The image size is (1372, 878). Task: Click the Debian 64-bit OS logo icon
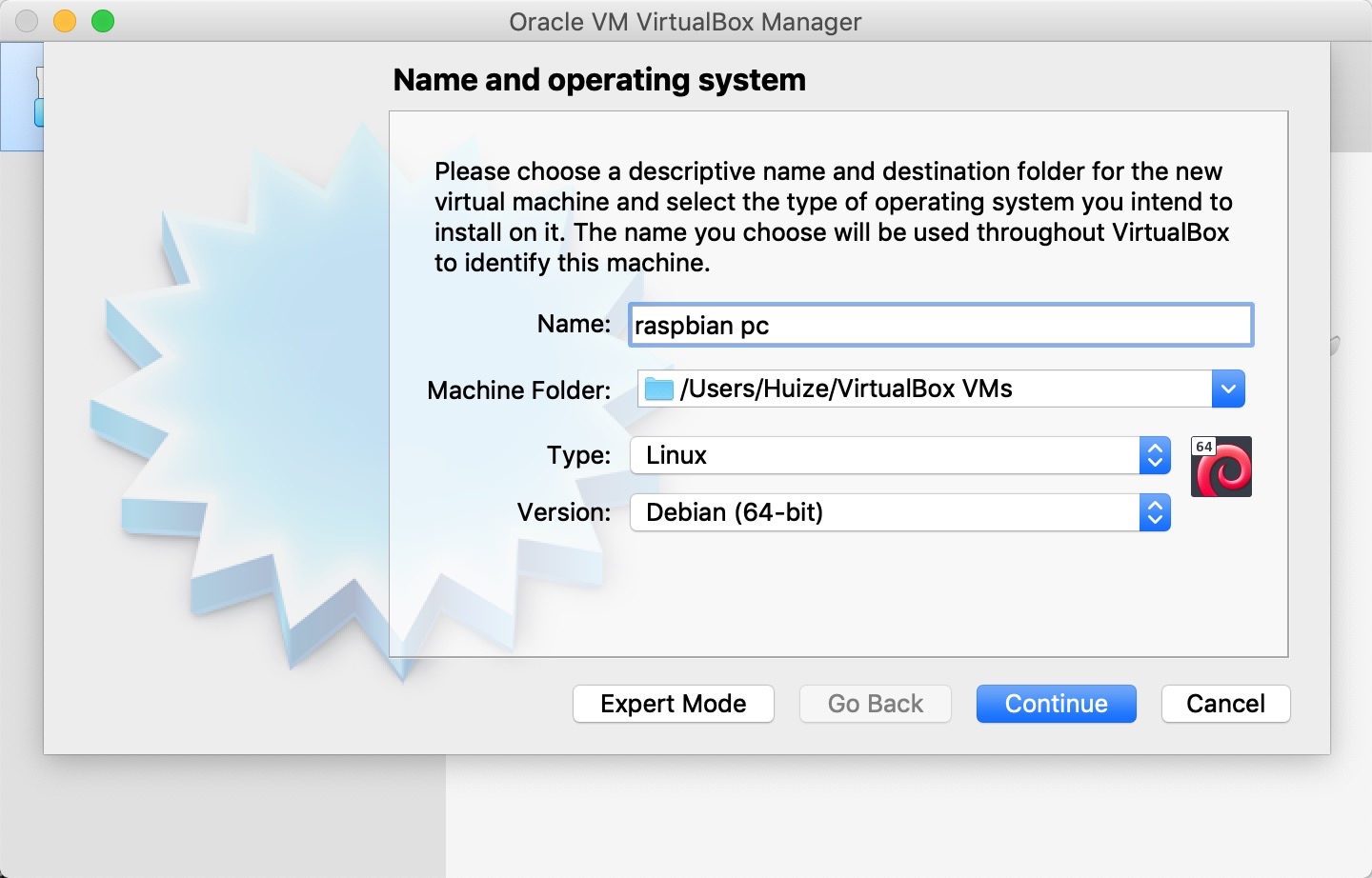point(1221,467)
